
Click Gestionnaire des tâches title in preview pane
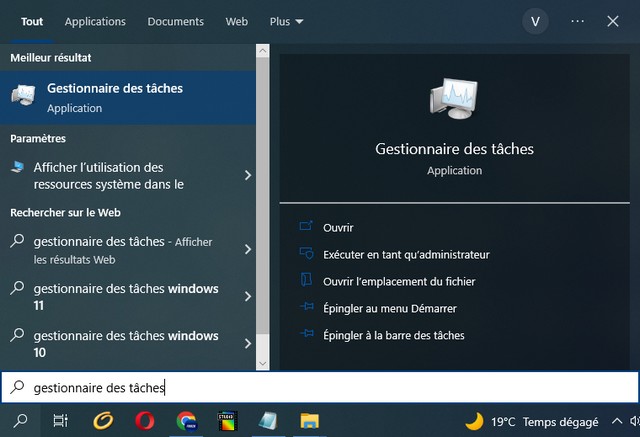pyautogui.click(x=454, y=149)
